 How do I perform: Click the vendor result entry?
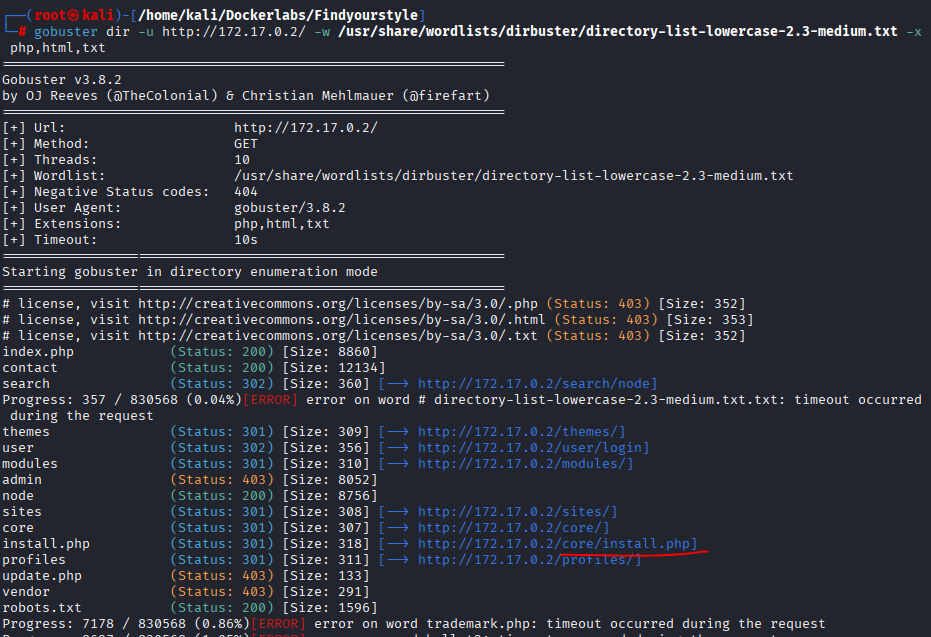[x=26, y=591]
